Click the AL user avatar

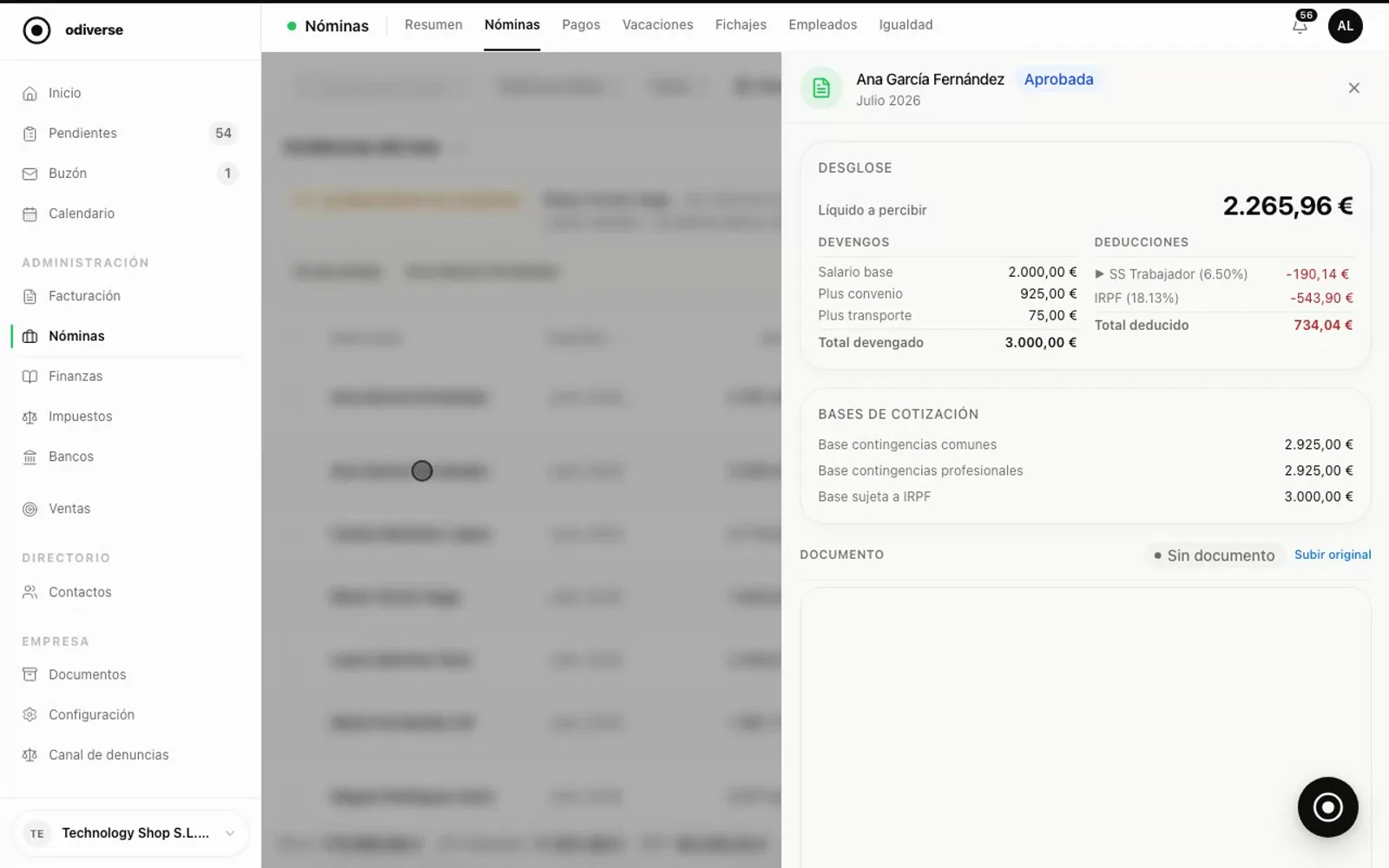click(x=1345, y=26)
